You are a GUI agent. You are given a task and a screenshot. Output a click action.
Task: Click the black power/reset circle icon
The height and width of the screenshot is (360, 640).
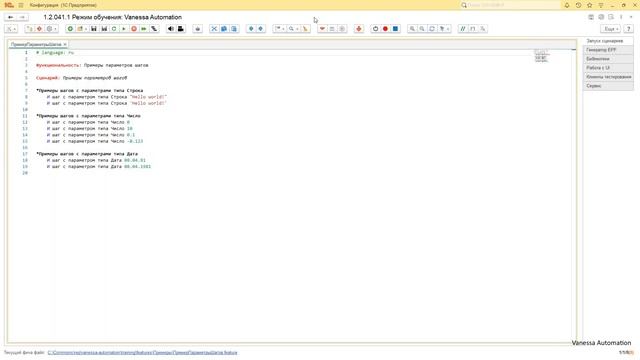(376, 29)
